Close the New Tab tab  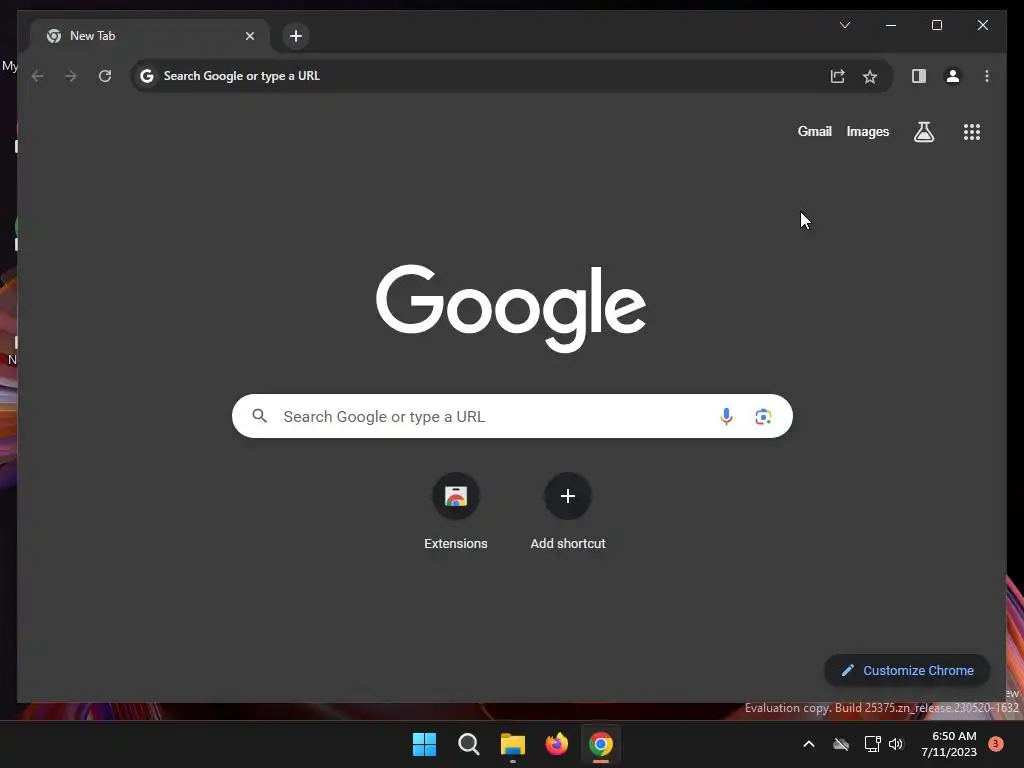coord(249,36)
